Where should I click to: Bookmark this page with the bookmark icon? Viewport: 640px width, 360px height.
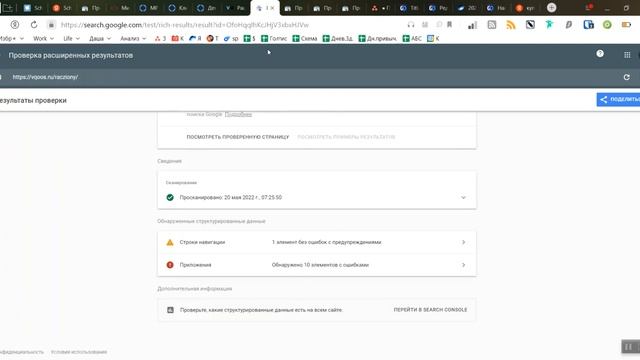tap(449, 25)
